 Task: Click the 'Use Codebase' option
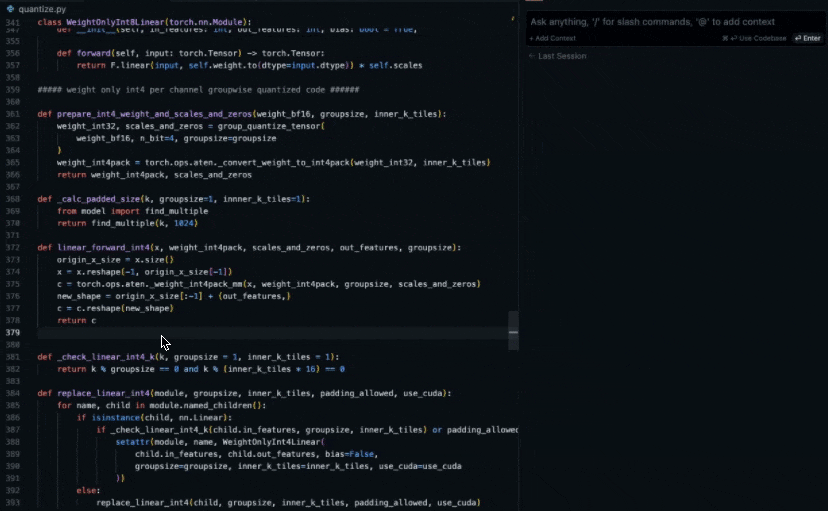click(x=756, y=38)
